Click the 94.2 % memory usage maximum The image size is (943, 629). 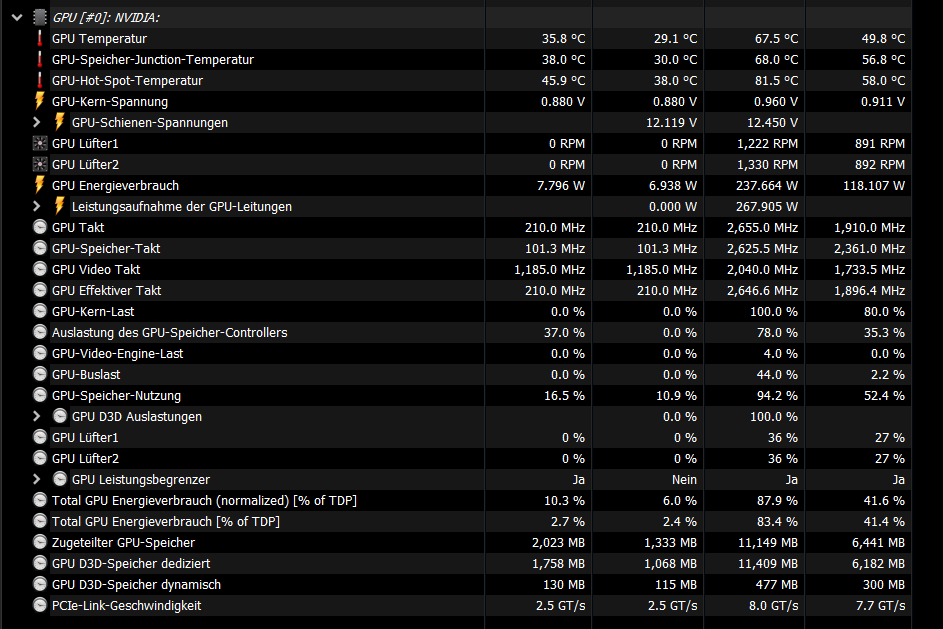(777, 396)
